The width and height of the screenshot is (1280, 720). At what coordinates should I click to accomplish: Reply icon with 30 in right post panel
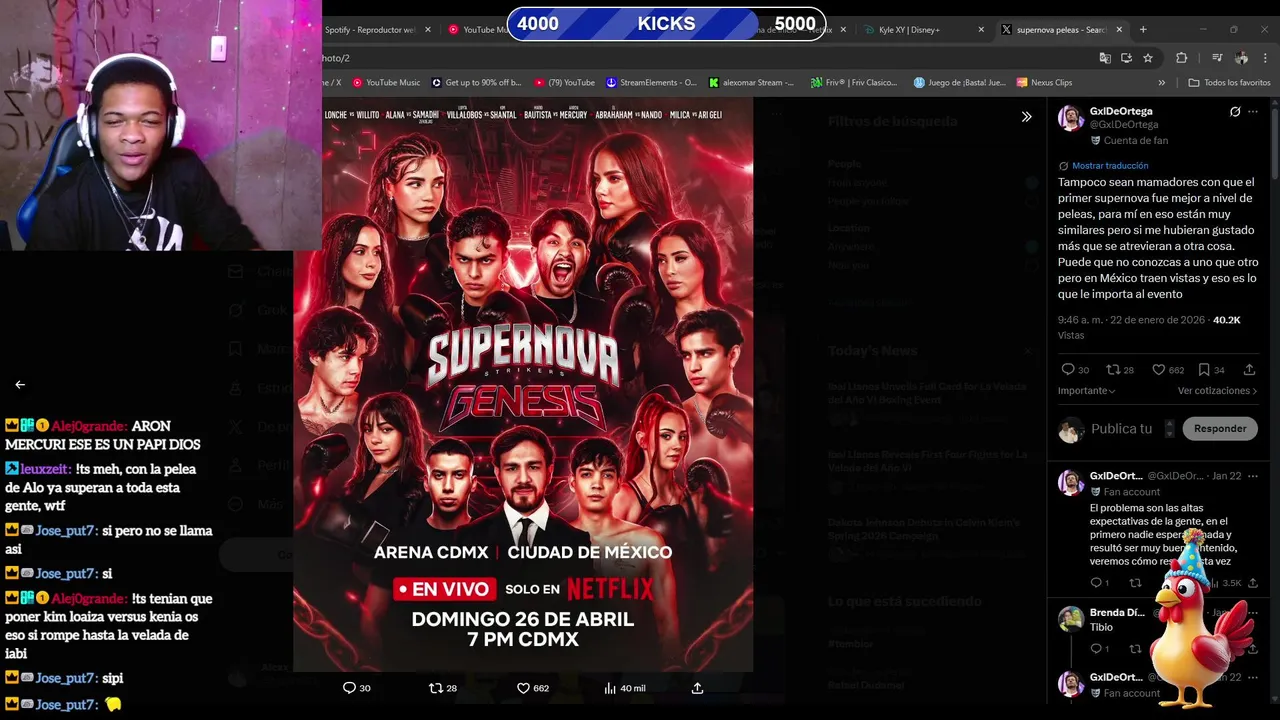click(1075, 370)
